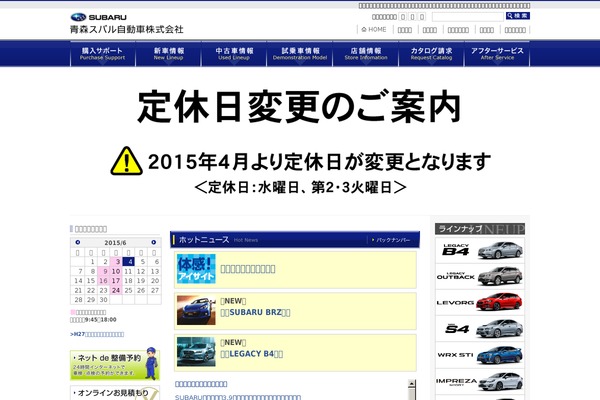
Task: Select June 4 in the calendar
Action: [129, 261]
